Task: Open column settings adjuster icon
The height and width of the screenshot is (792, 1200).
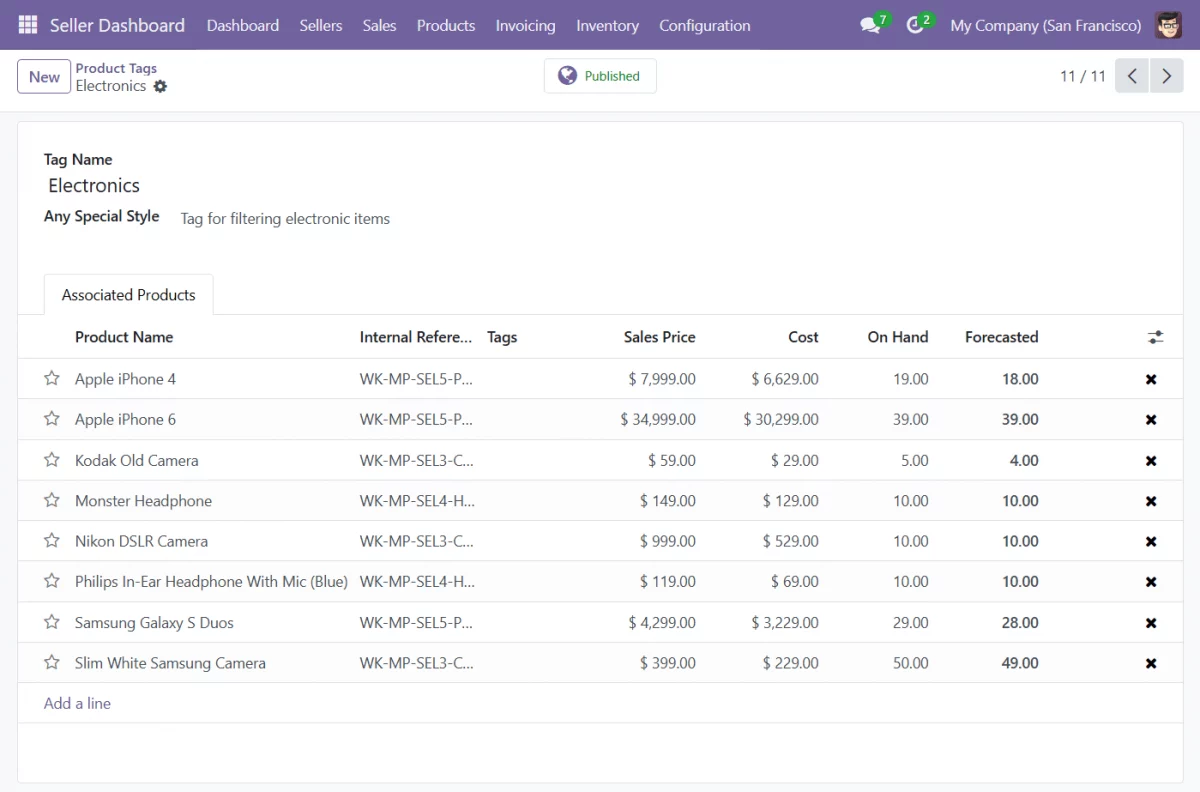Action: point(1155,337)
